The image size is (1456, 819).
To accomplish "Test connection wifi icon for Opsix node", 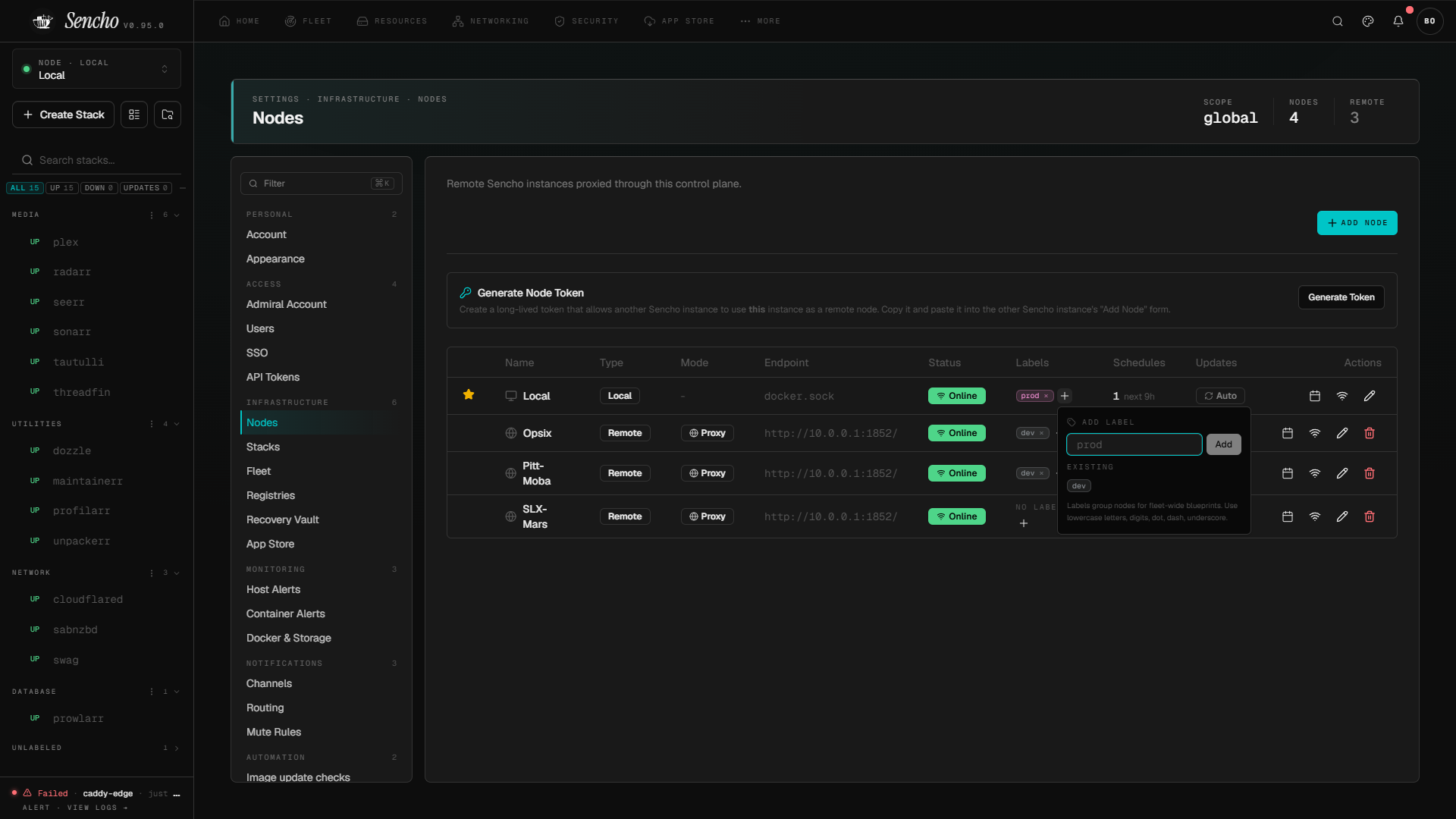I will click(x=1315, y=433).
